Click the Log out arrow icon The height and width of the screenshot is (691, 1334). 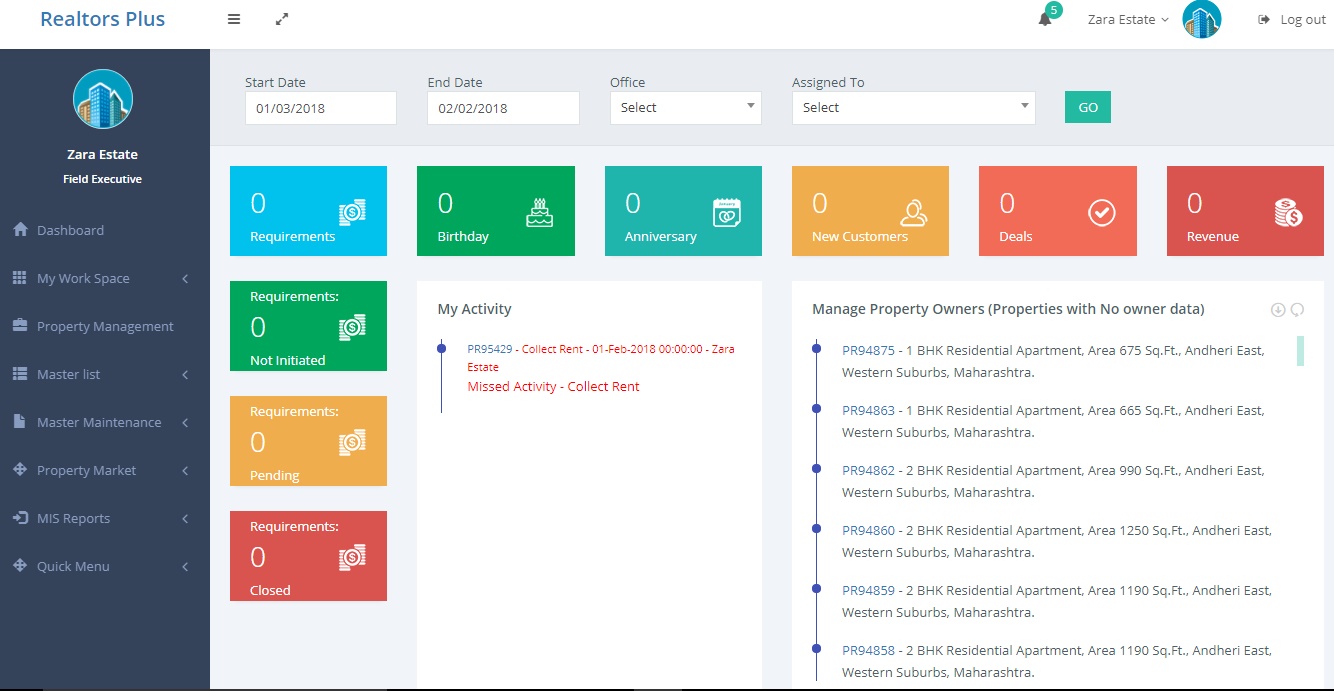1264,20
